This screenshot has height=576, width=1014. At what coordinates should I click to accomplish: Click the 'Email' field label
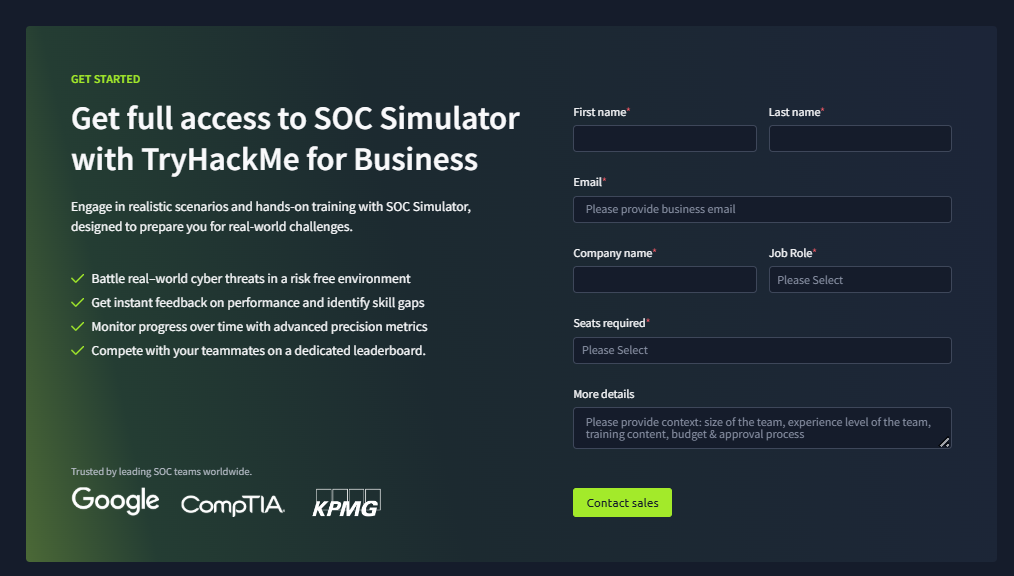589,182
